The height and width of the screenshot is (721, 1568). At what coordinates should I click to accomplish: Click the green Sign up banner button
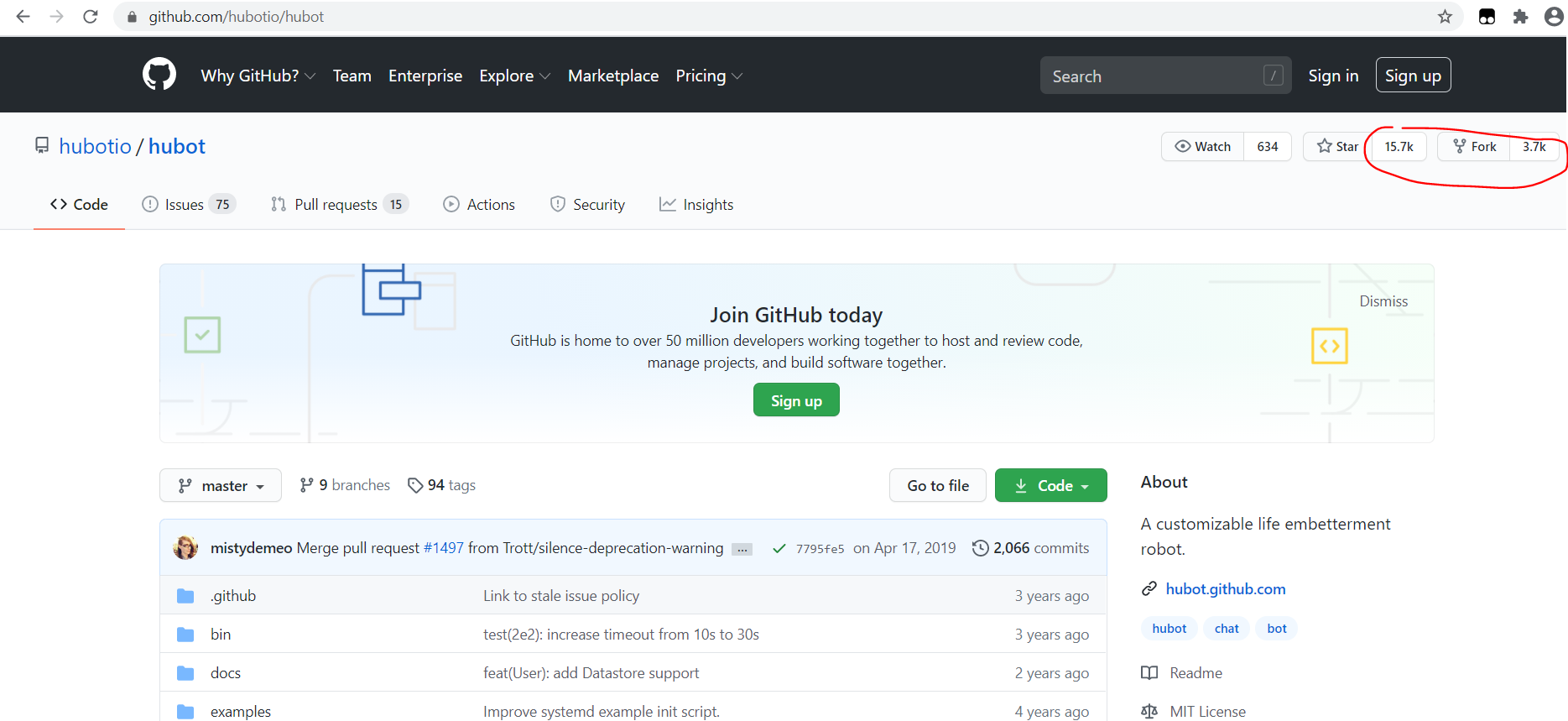pos(796,400)
